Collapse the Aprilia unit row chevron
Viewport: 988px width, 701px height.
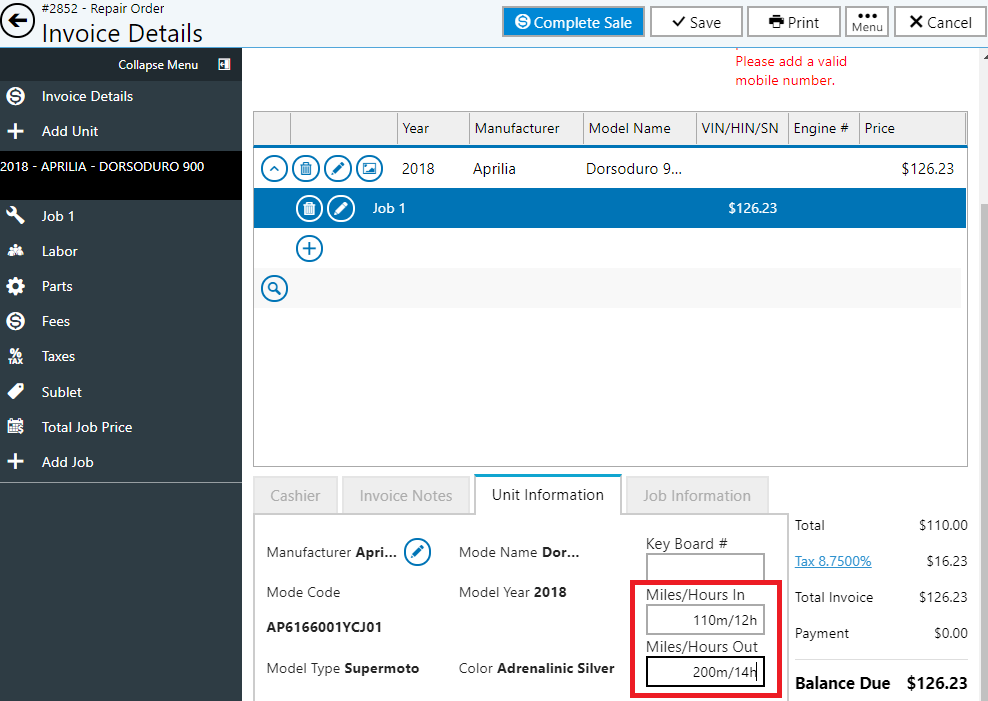(274, 169)
